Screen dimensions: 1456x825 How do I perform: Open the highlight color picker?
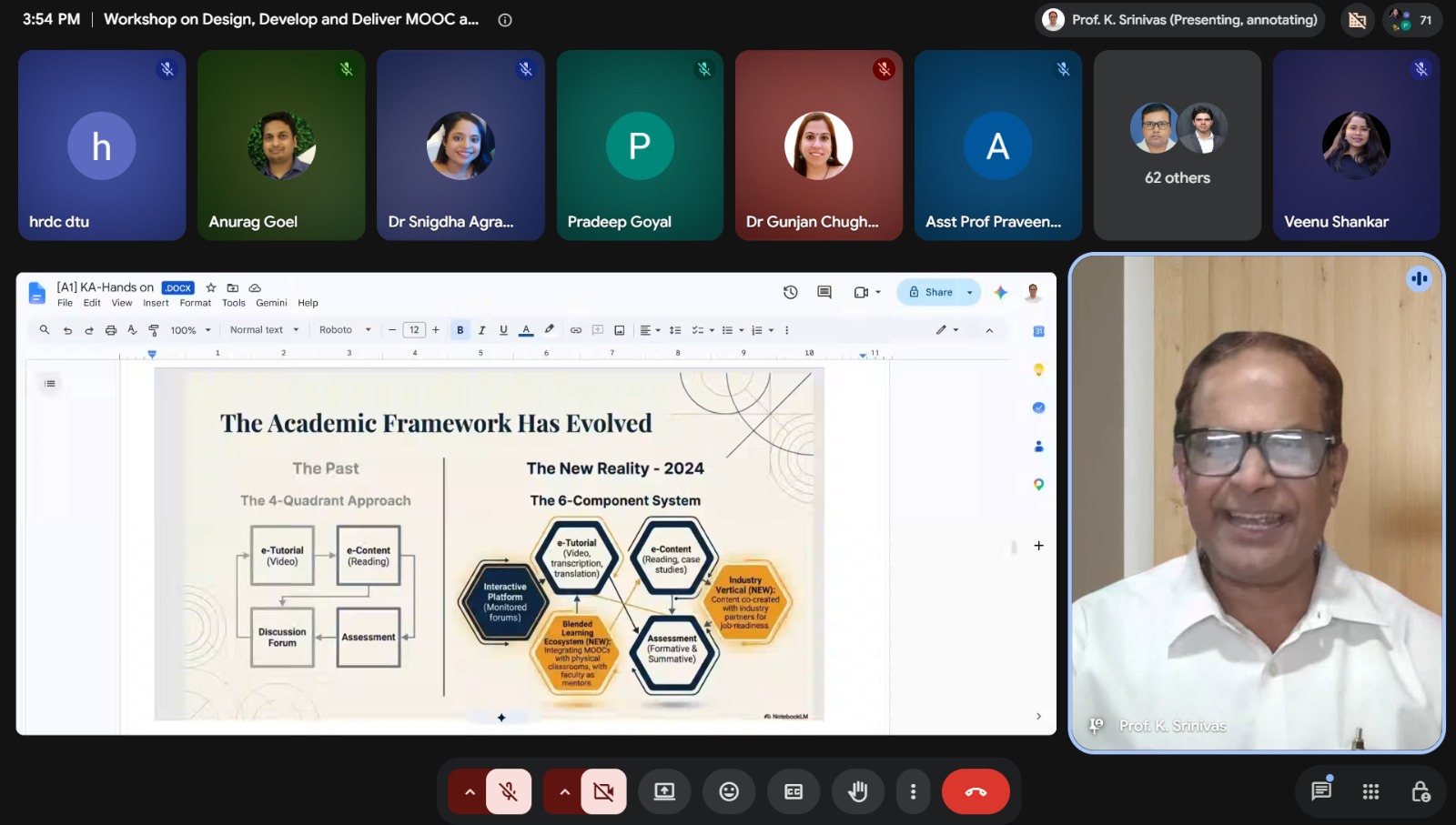pyautogui.click(x=549, y=330)
